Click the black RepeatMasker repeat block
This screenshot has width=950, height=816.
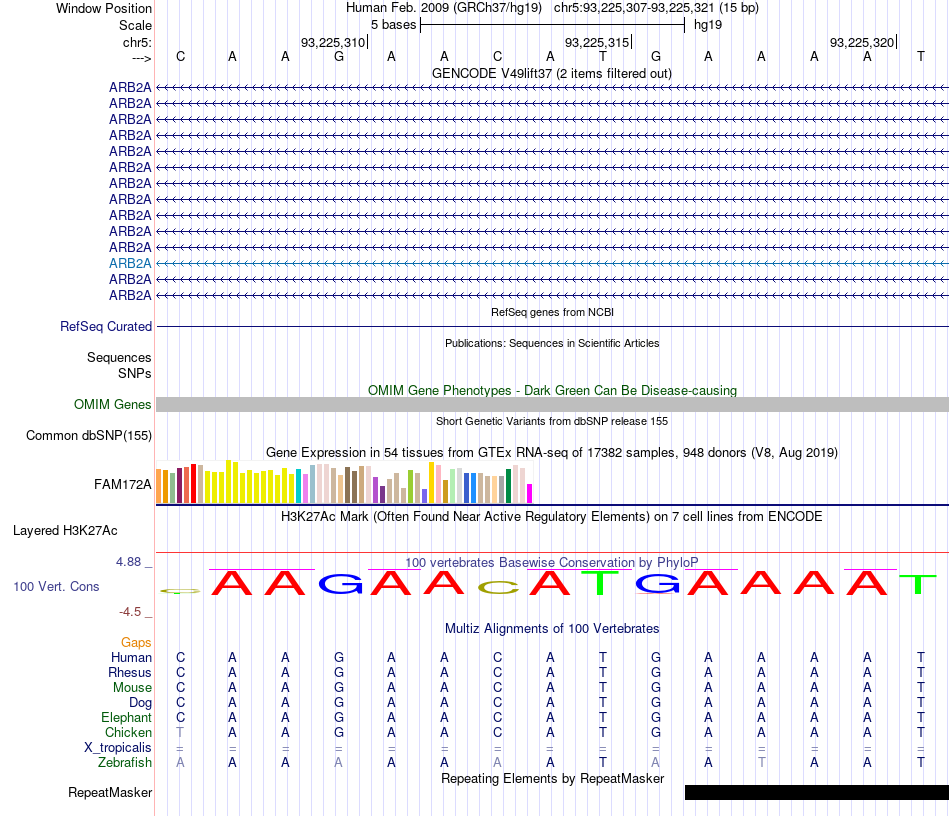(817, 792)
